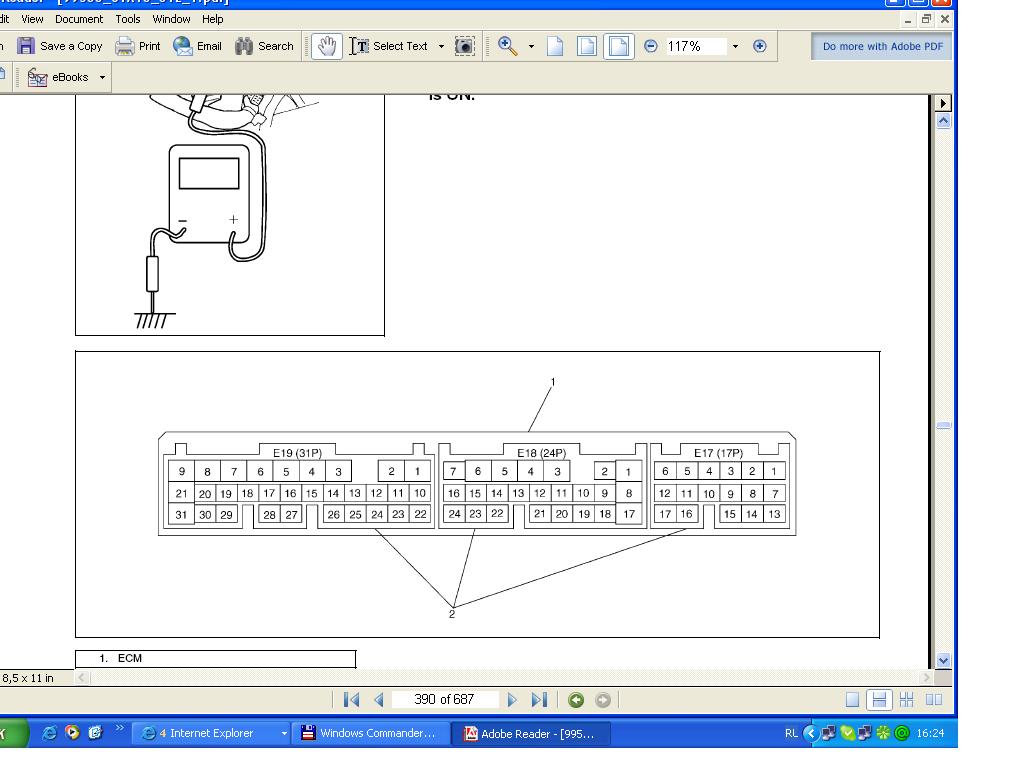Open the Tools menu
This screenshot has width=1024, height=768.
pyautogui.click(x=128, y=19)
